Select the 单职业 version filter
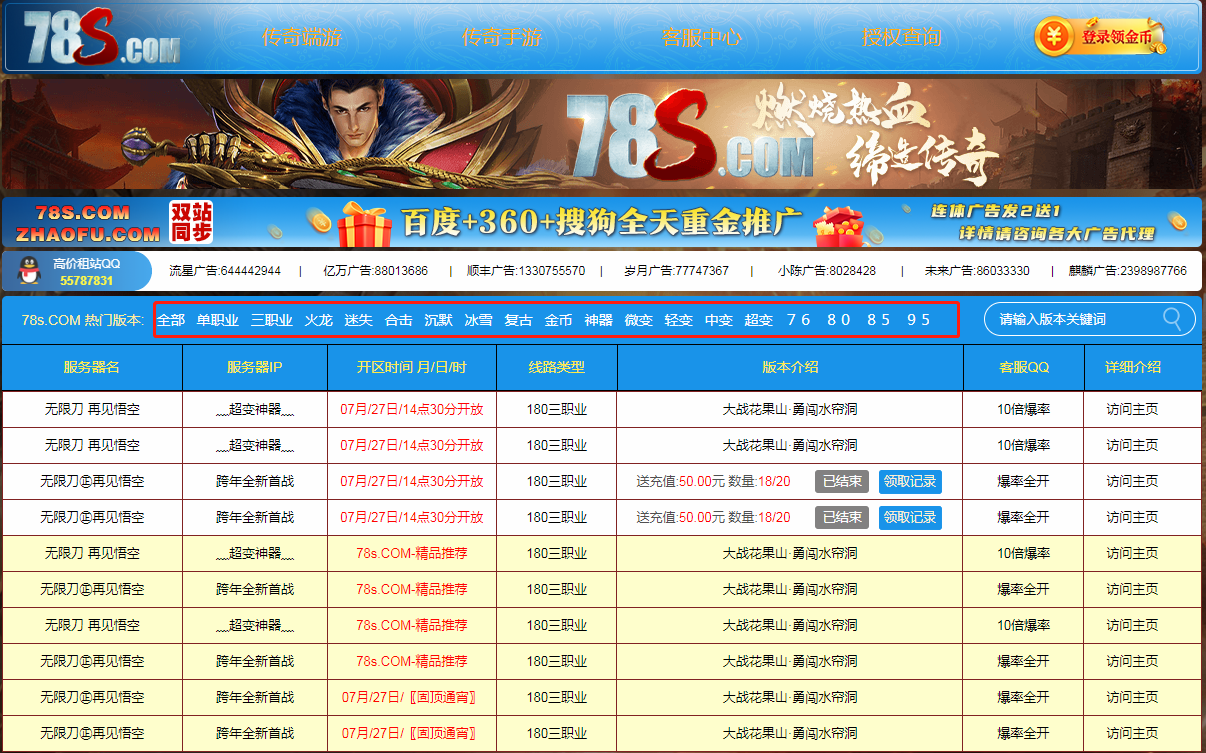This screenshot has width=1206, height=753. point(218,320)
